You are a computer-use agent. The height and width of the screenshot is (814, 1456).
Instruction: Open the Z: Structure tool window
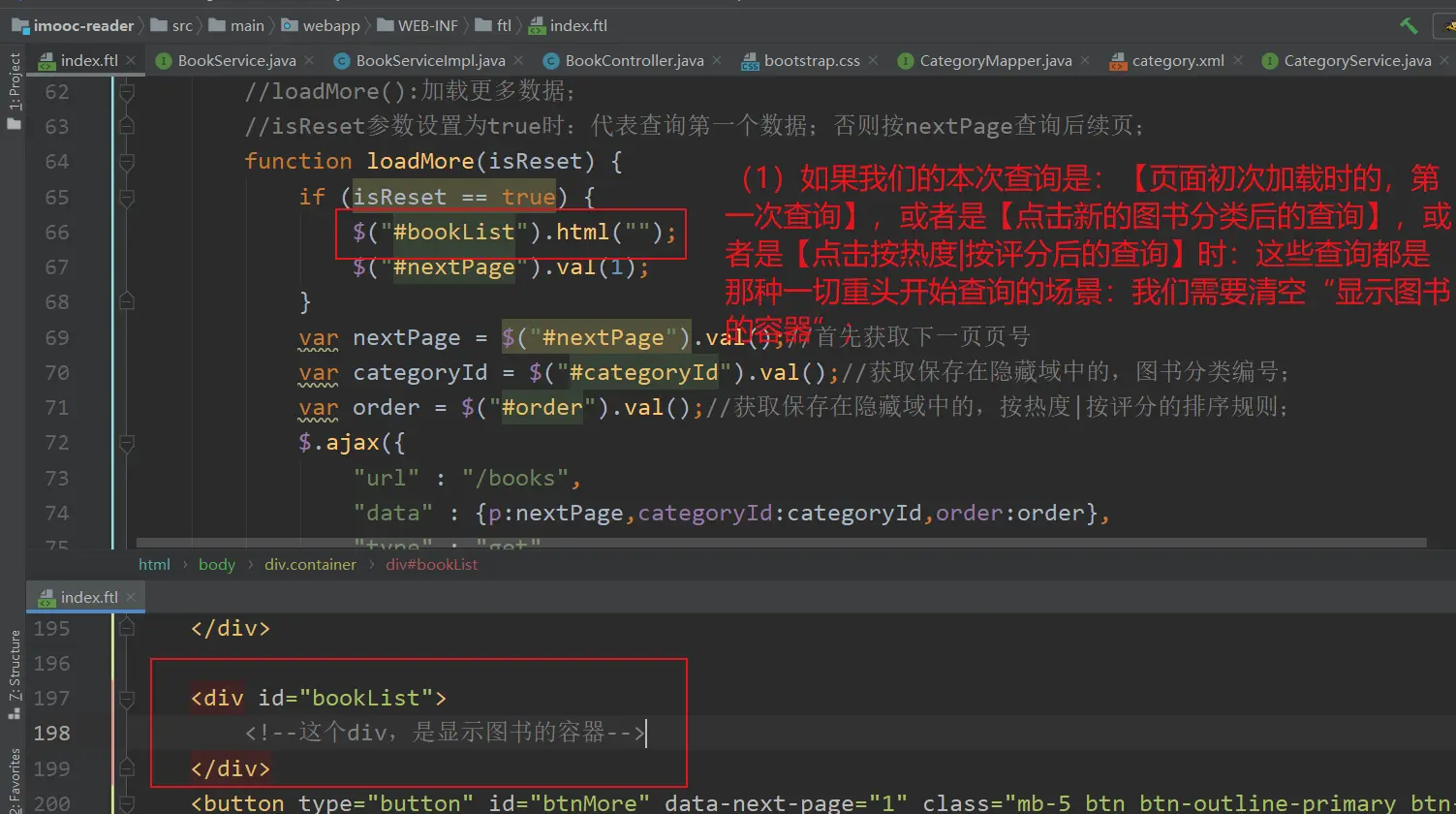click(14, 674)
